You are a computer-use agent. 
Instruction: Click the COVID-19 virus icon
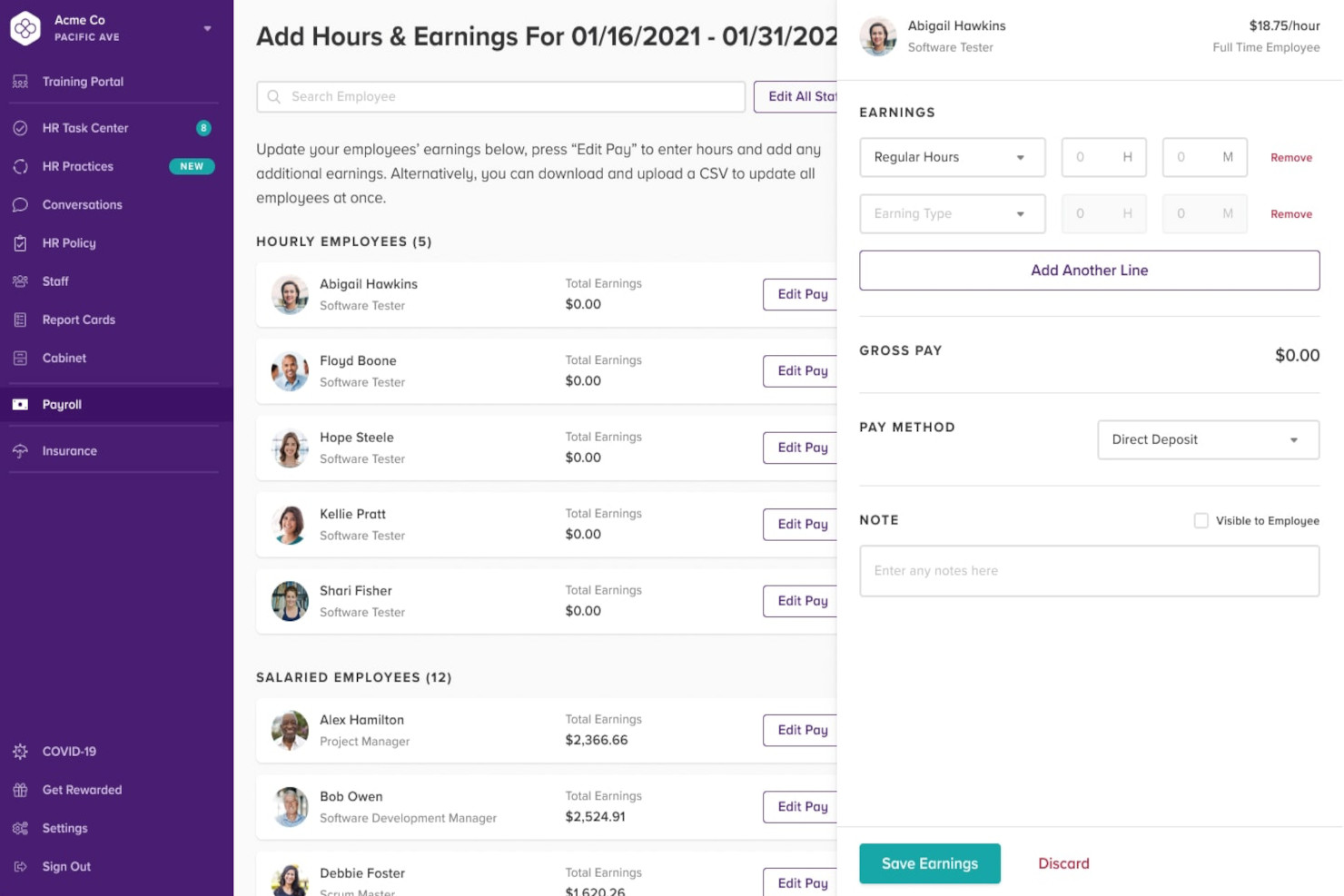coord(20,752)
